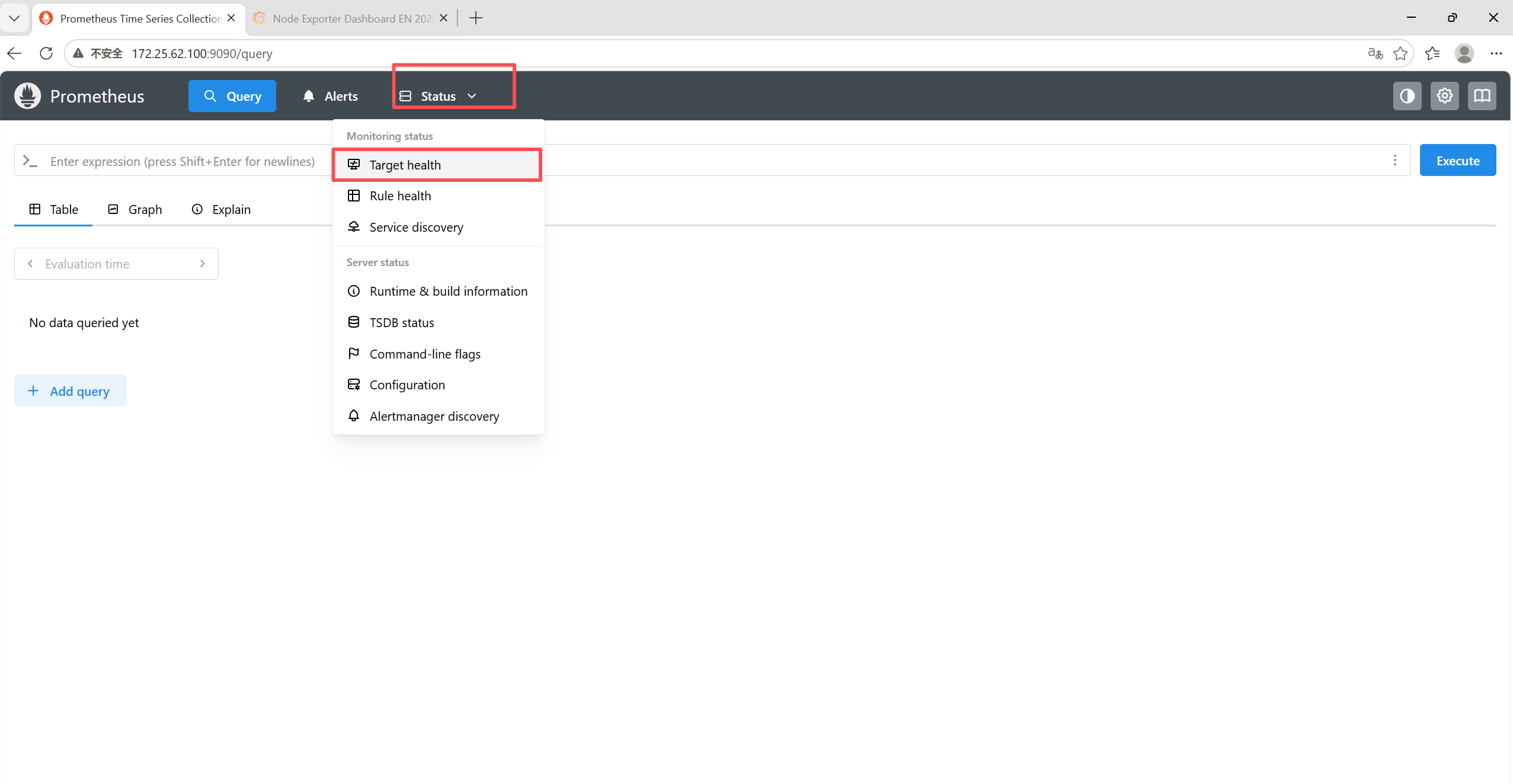Minimize the browser window
1513x784 pixels.
point(1411,18)
